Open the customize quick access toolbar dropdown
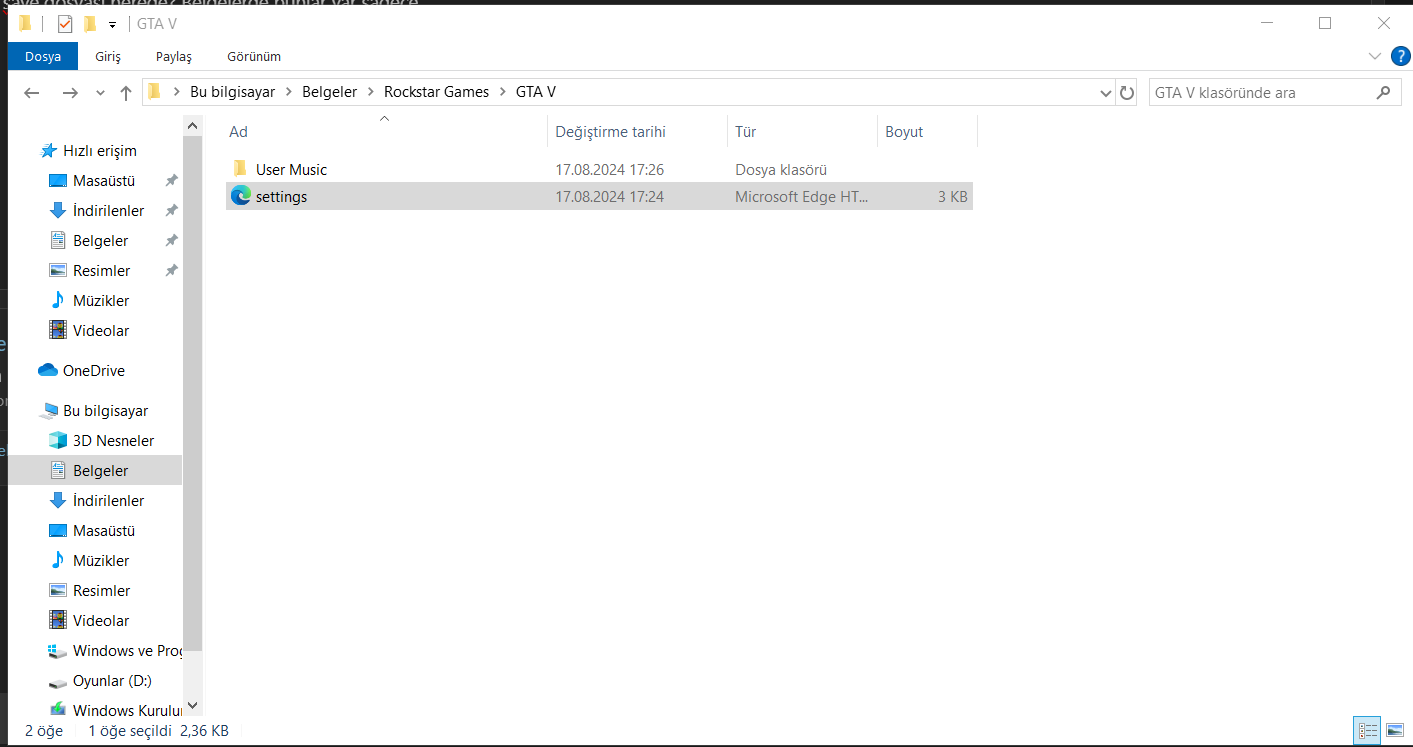The image size is (1413, 747). [x=112, y=24]
